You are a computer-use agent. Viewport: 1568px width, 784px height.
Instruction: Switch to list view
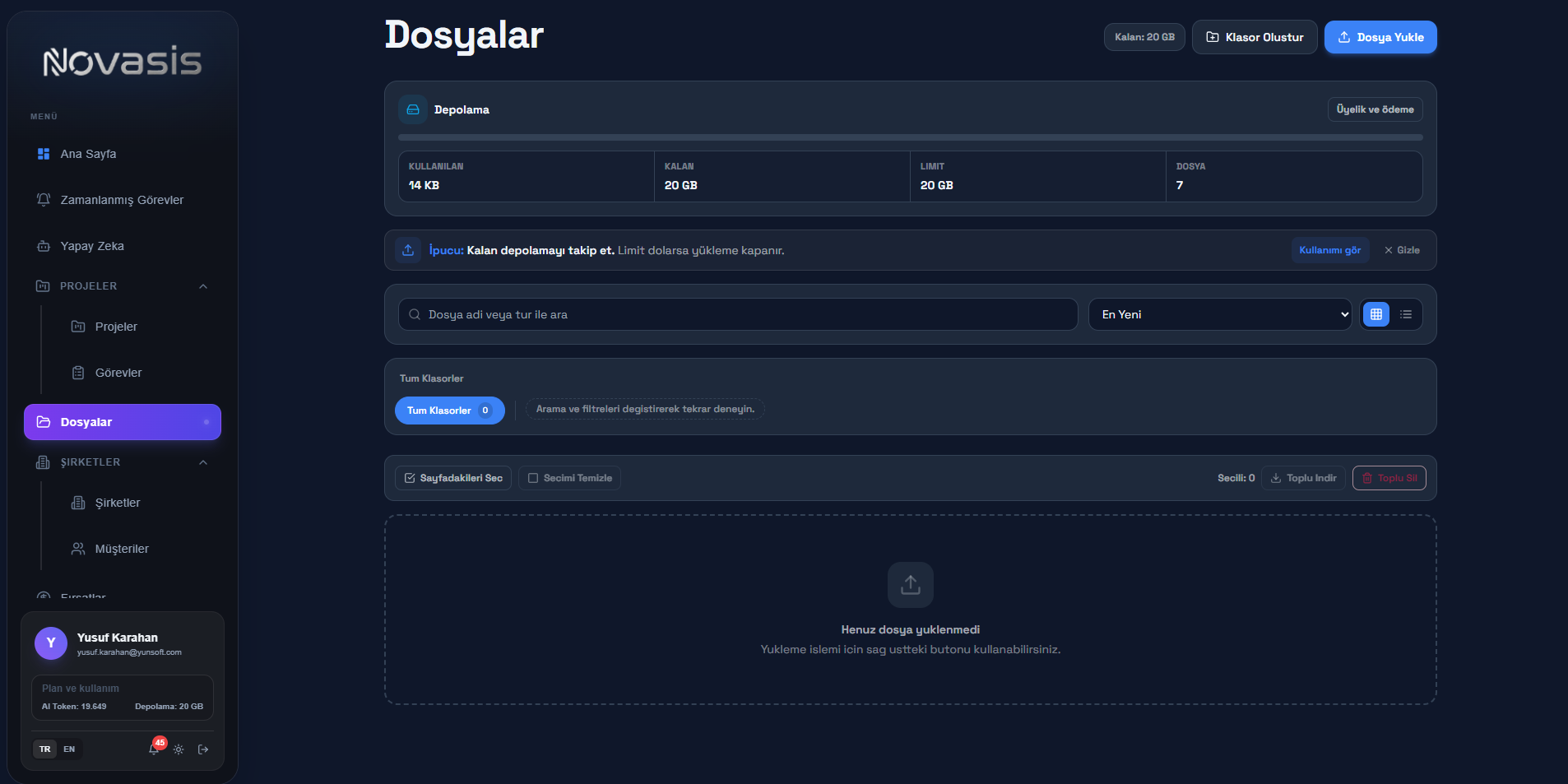click(1406, 314)
